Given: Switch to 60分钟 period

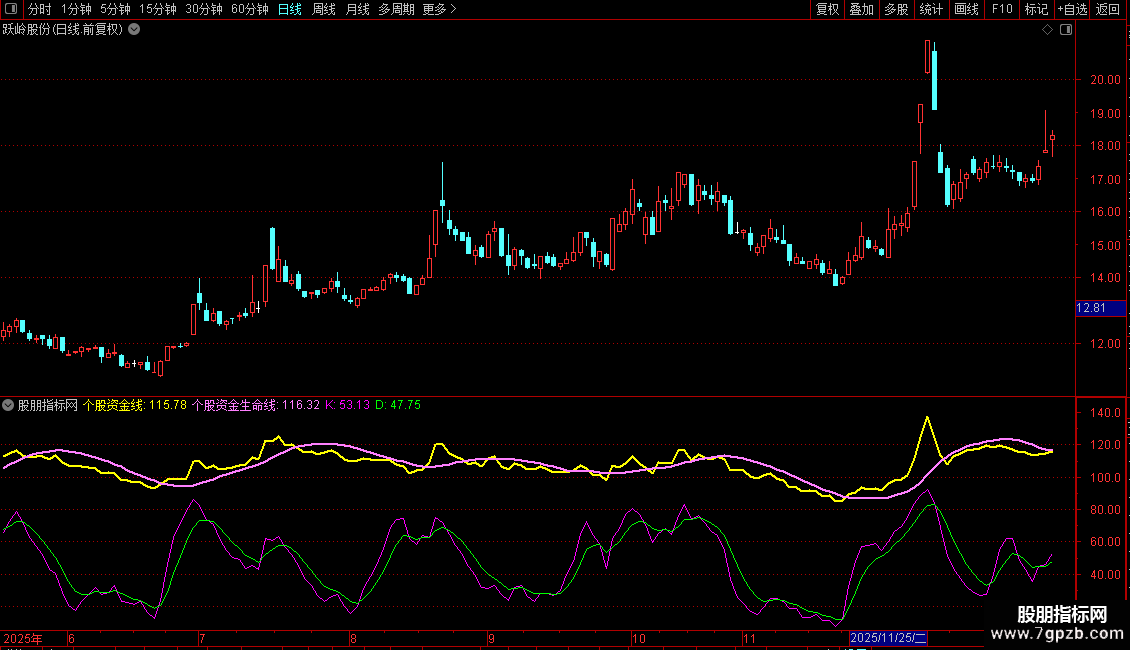Looking at the screenshot, I should click(x=250, y=9).
